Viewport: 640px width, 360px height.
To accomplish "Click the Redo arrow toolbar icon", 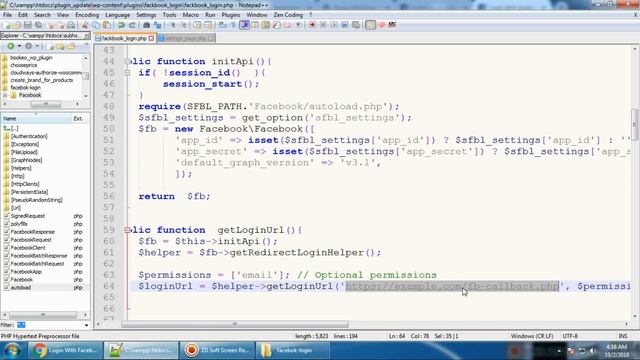I will (132, 25).
